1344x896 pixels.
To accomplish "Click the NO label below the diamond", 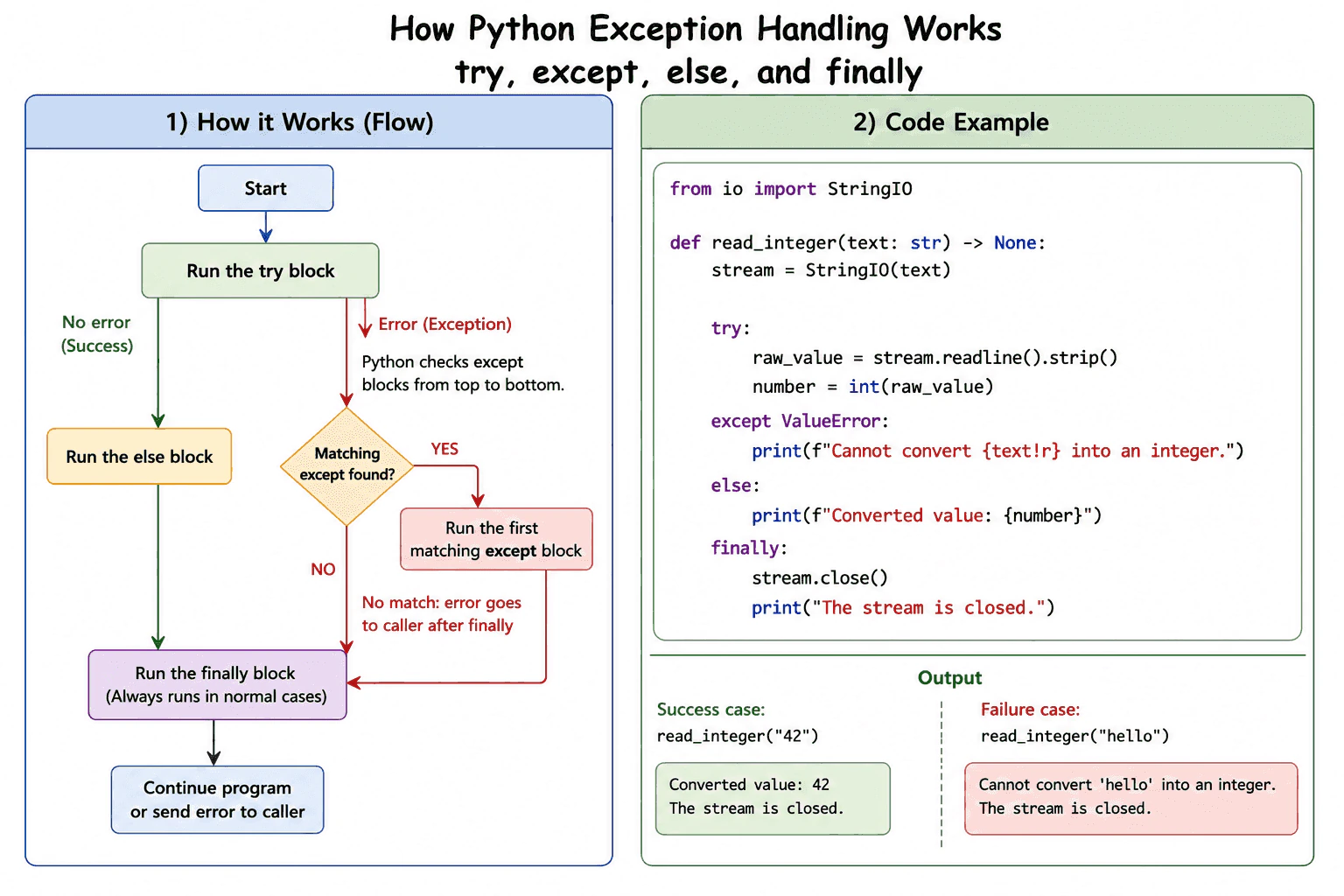I will pos(323,569).
